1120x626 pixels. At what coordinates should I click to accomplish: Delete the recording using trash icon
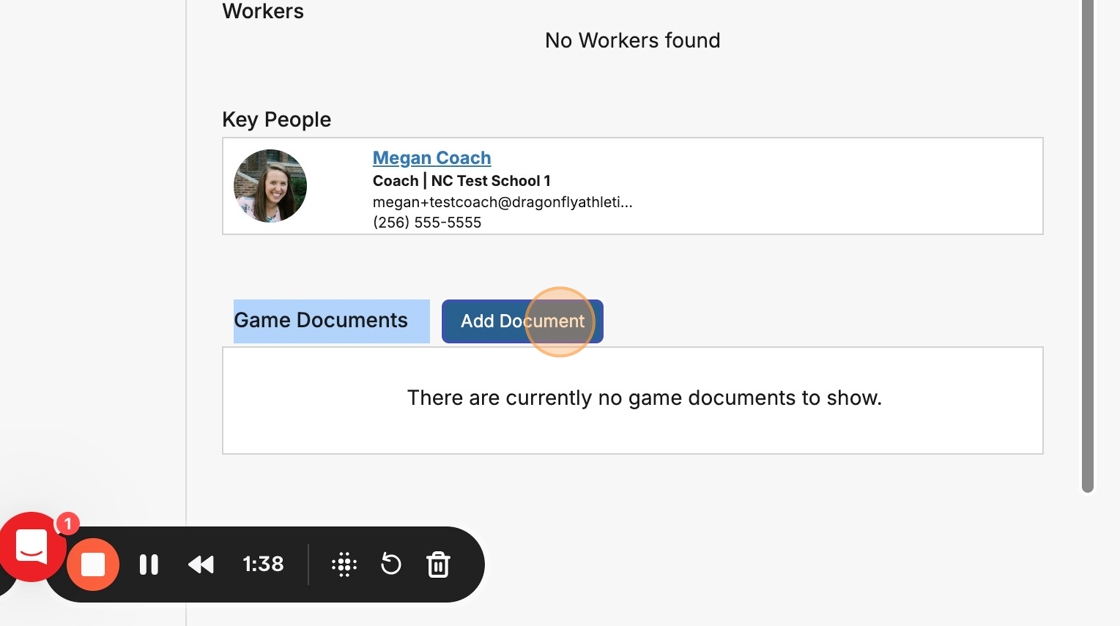pos(438,565)
